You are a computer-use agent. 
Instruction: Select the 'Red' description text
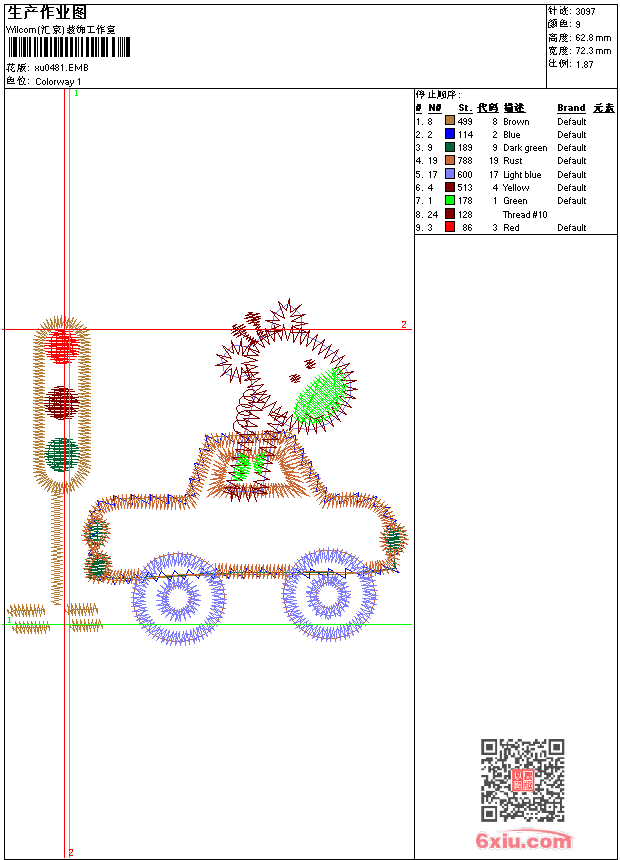[x=511, y=228]
